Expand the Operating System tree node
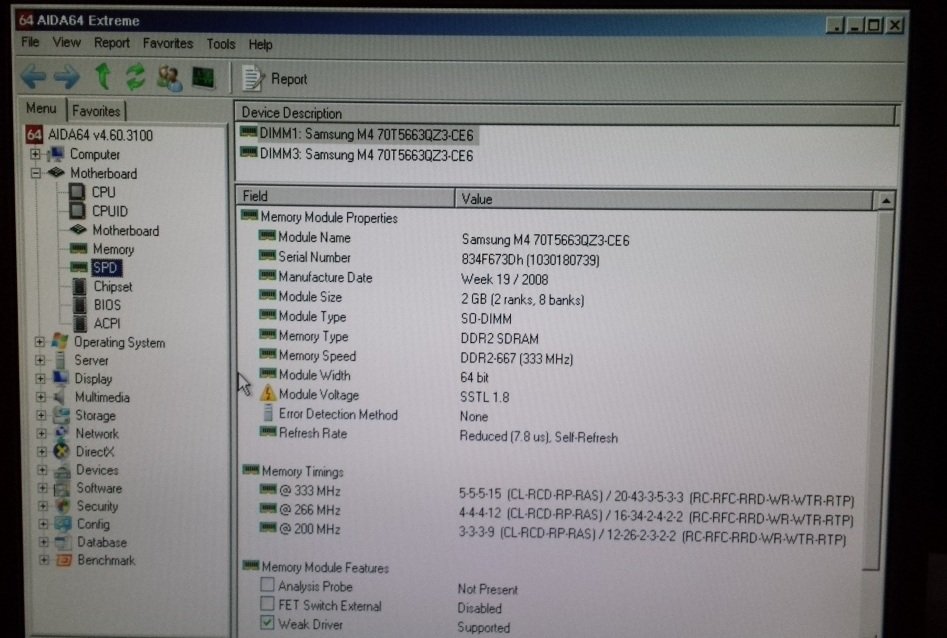The width and height of the screenshot is (947, 638). point(40,343)
